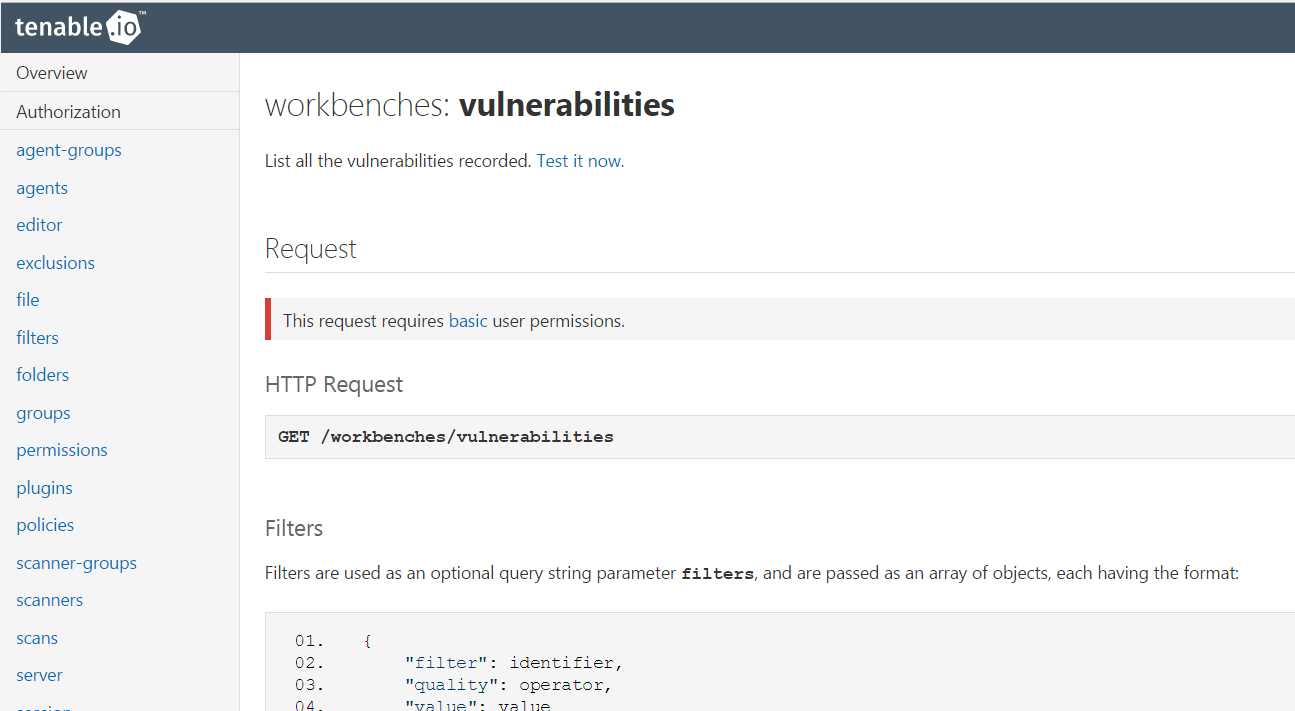The height and width of the screenshot is (711, 1295).
Task: Click the tenable.io logo
Action: [79, 27]
